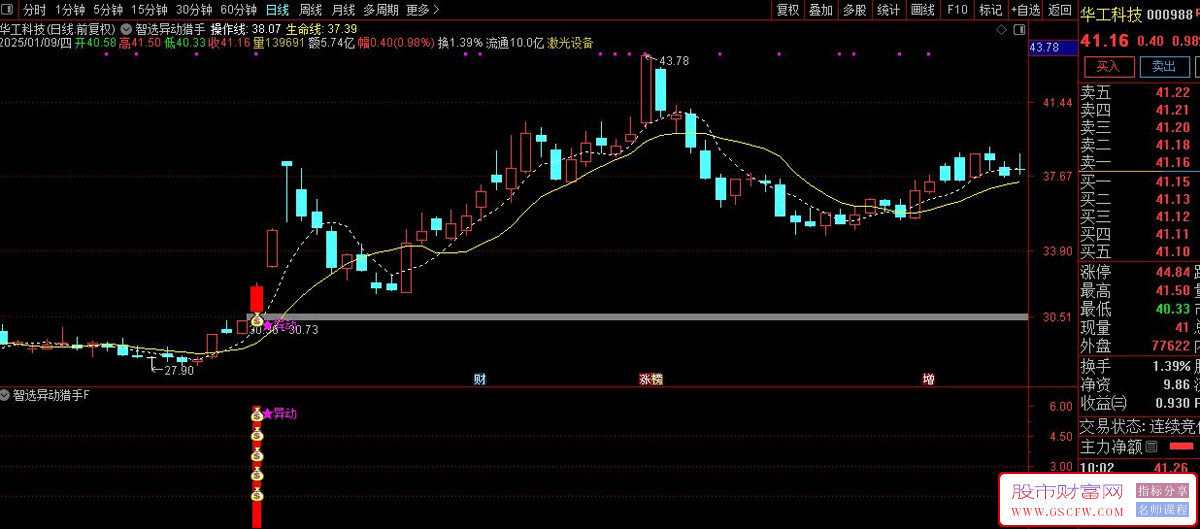Add stock with +自选 button
The image size is (1200, 529).
coord(1024,10)
